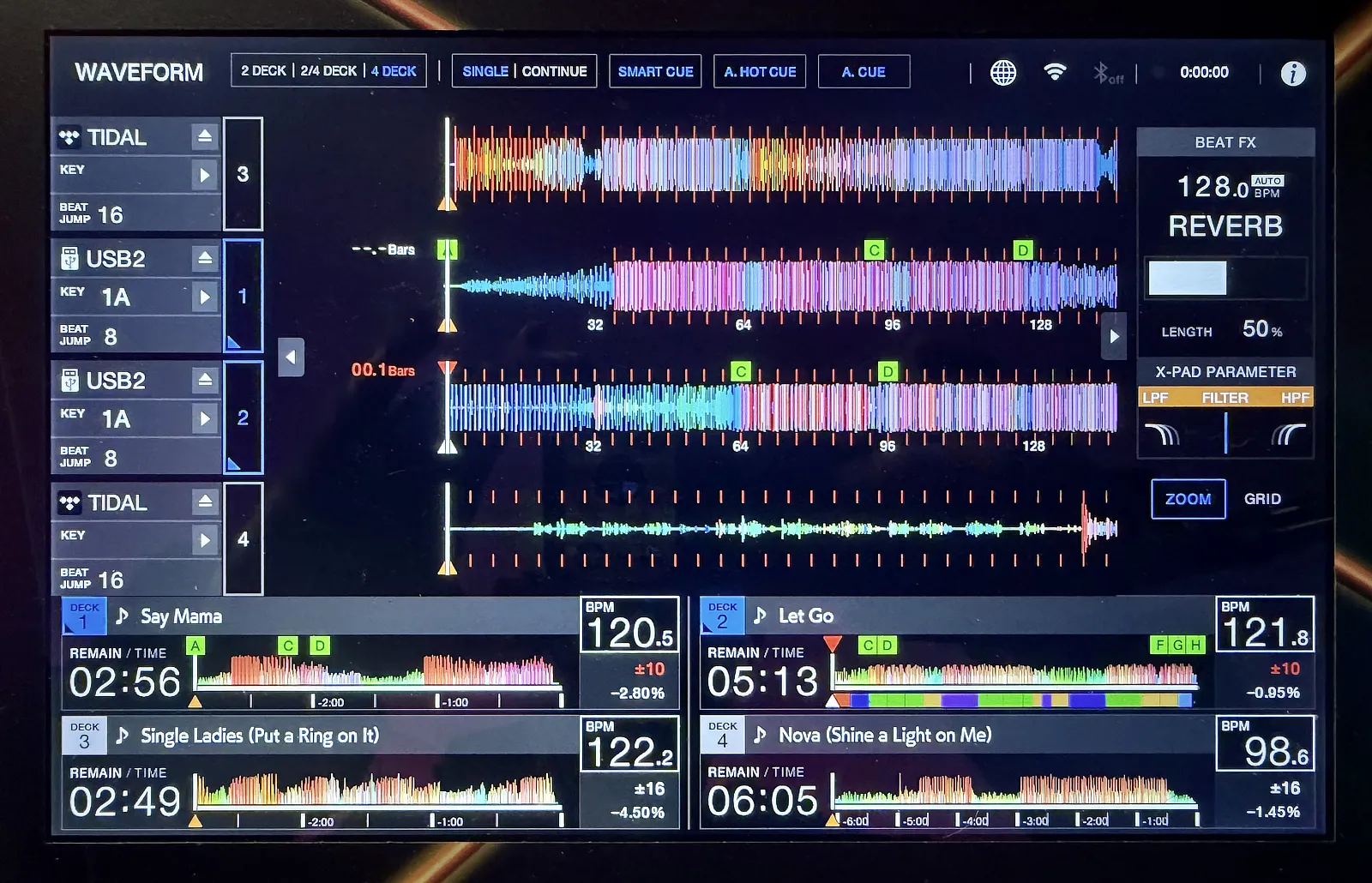Select the deck 1 tab
The width and height of the screenshot is (1372, 883).
[x=243, y=296]
